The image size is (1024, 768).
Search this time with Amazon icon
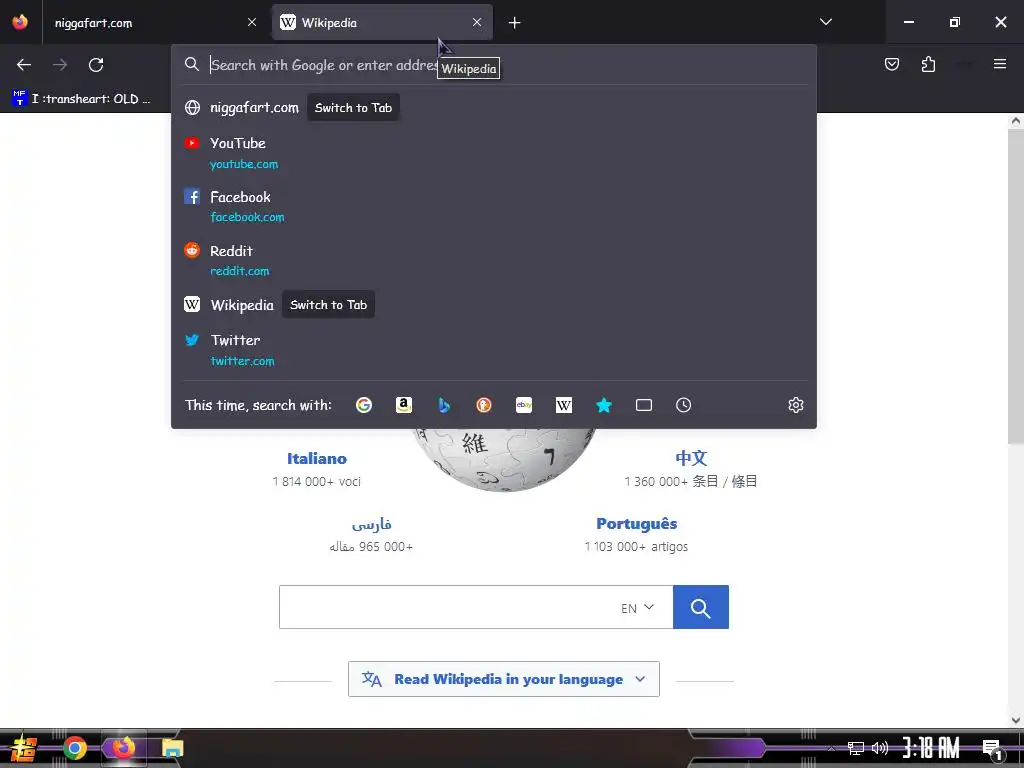[x=404, y=405]
